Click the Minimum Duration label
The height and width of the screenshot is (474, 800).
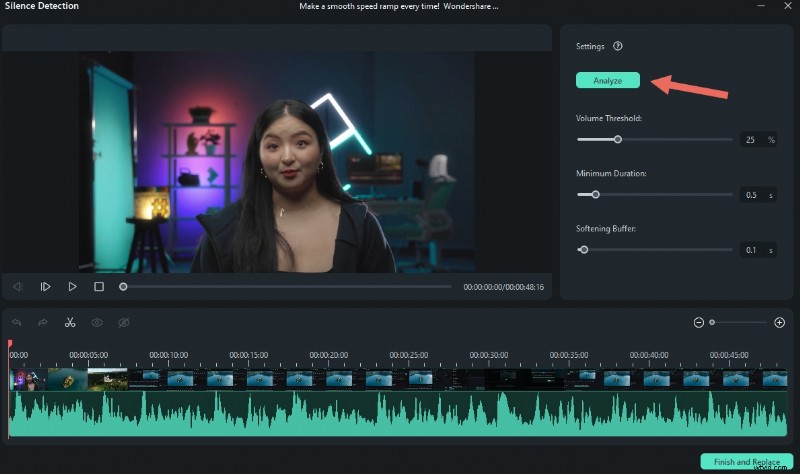coord(611,173)
